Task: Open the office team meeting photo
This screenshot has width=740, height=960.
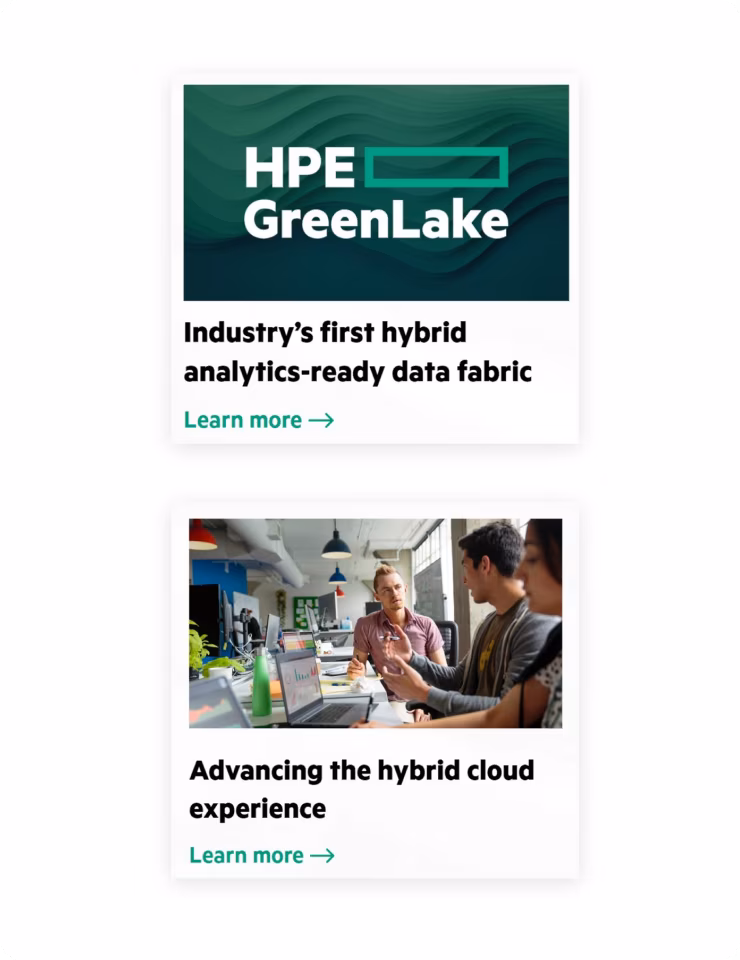Action: (375, 623)
